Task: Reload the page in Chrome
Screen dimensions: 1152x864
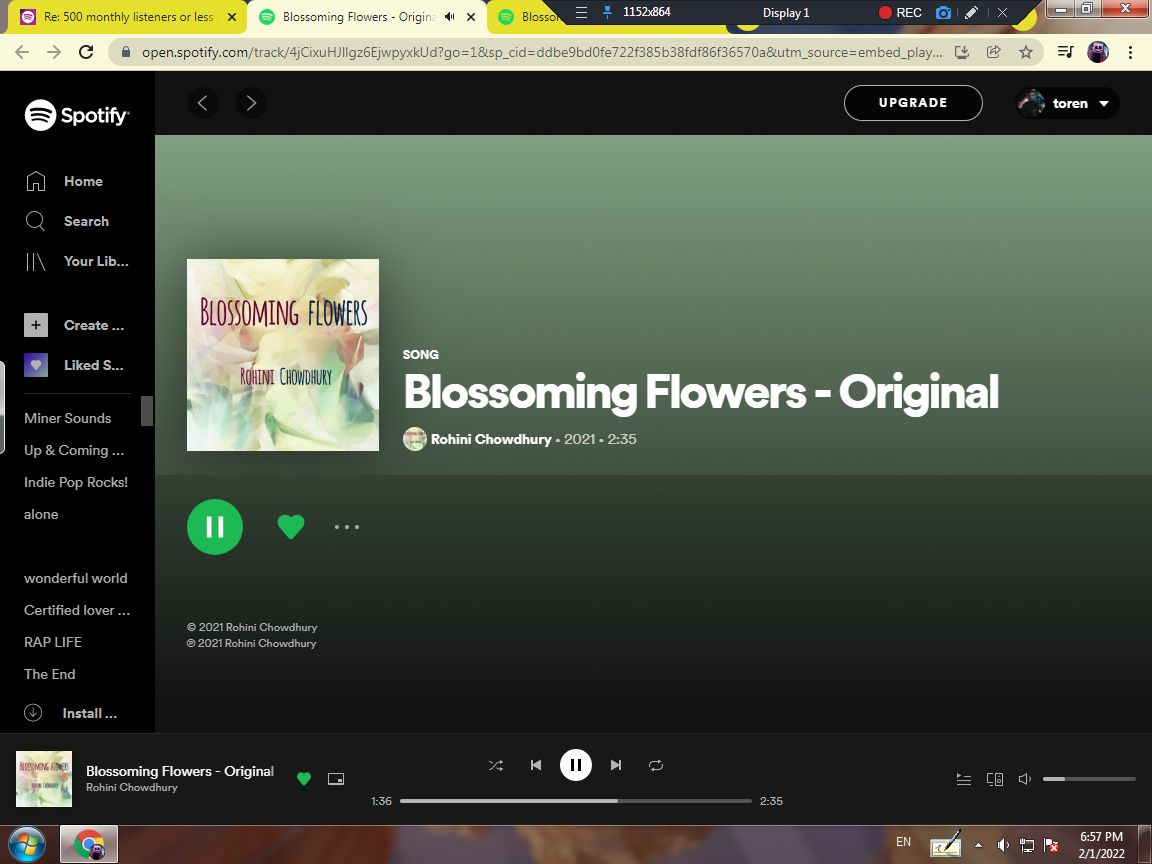Action: 86,51
